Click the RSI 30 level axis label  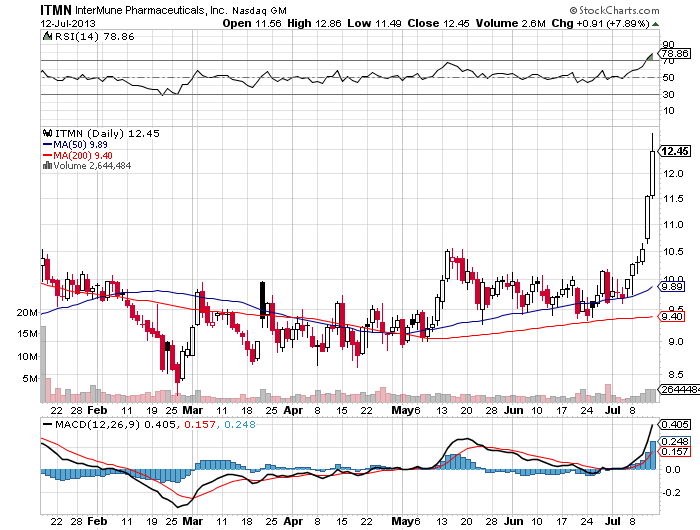pos(668,95)
